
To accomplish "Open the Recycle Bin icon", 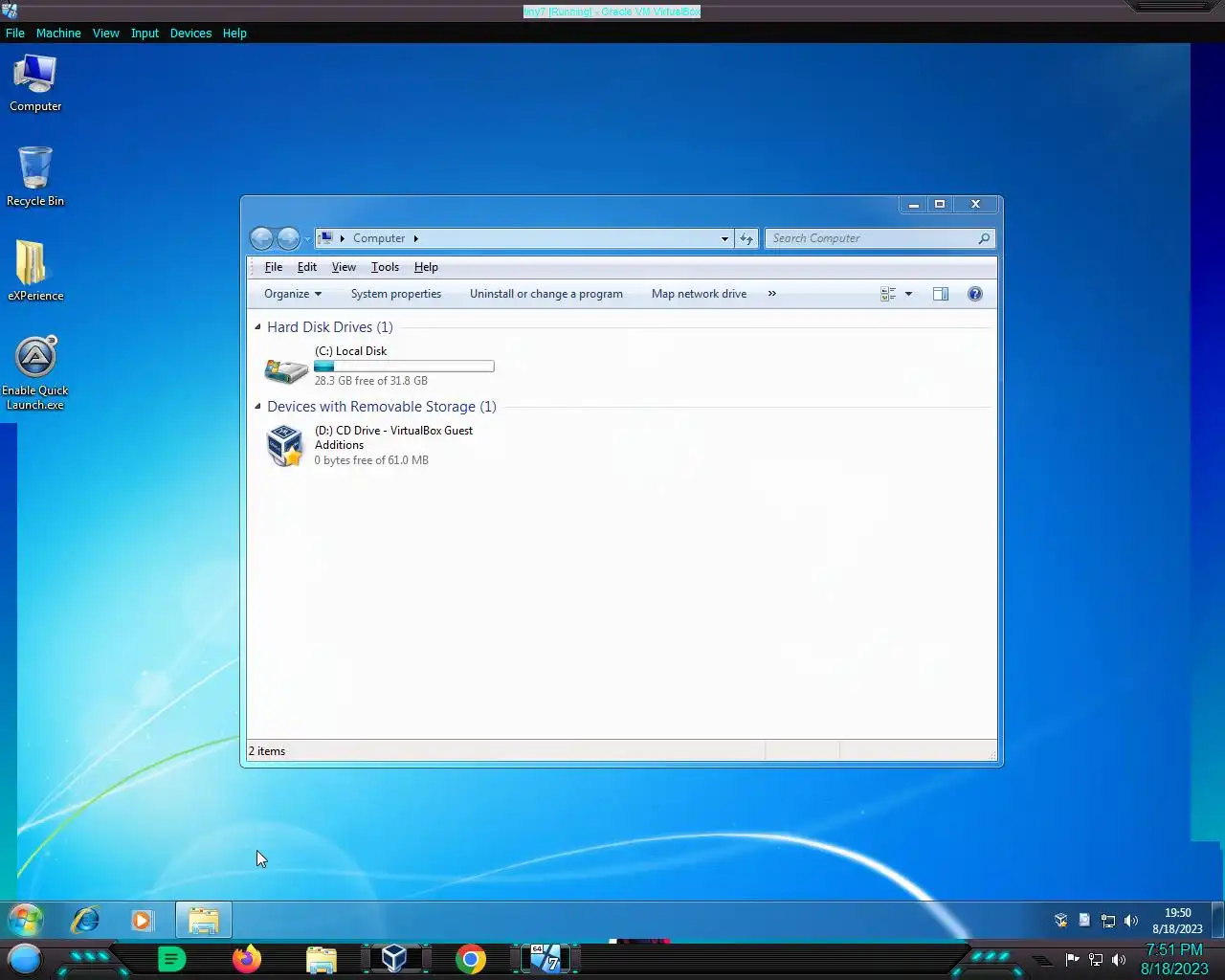I will coord(35,177).
